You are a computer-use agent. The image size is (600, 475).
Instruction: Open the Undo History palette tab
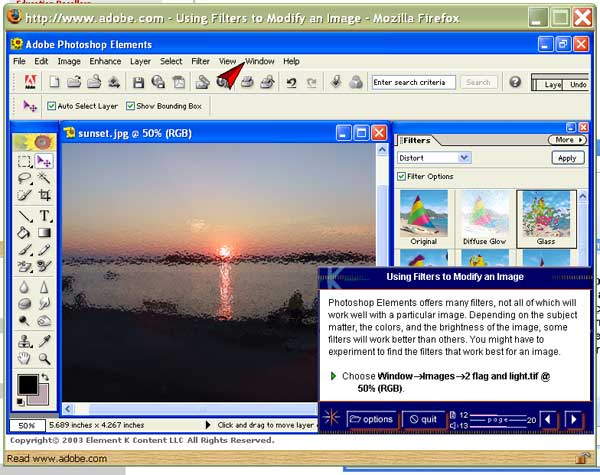coord(577,85)
